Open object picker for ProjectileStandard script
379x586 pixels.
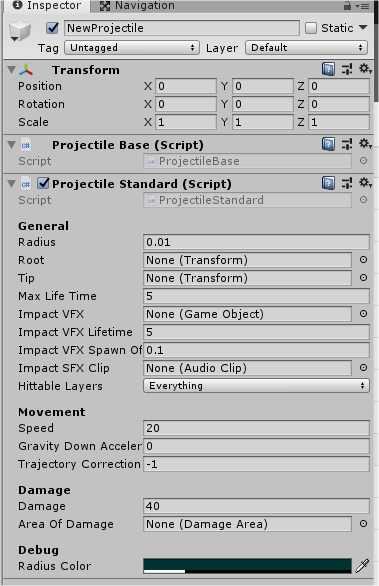coord(363,200)
